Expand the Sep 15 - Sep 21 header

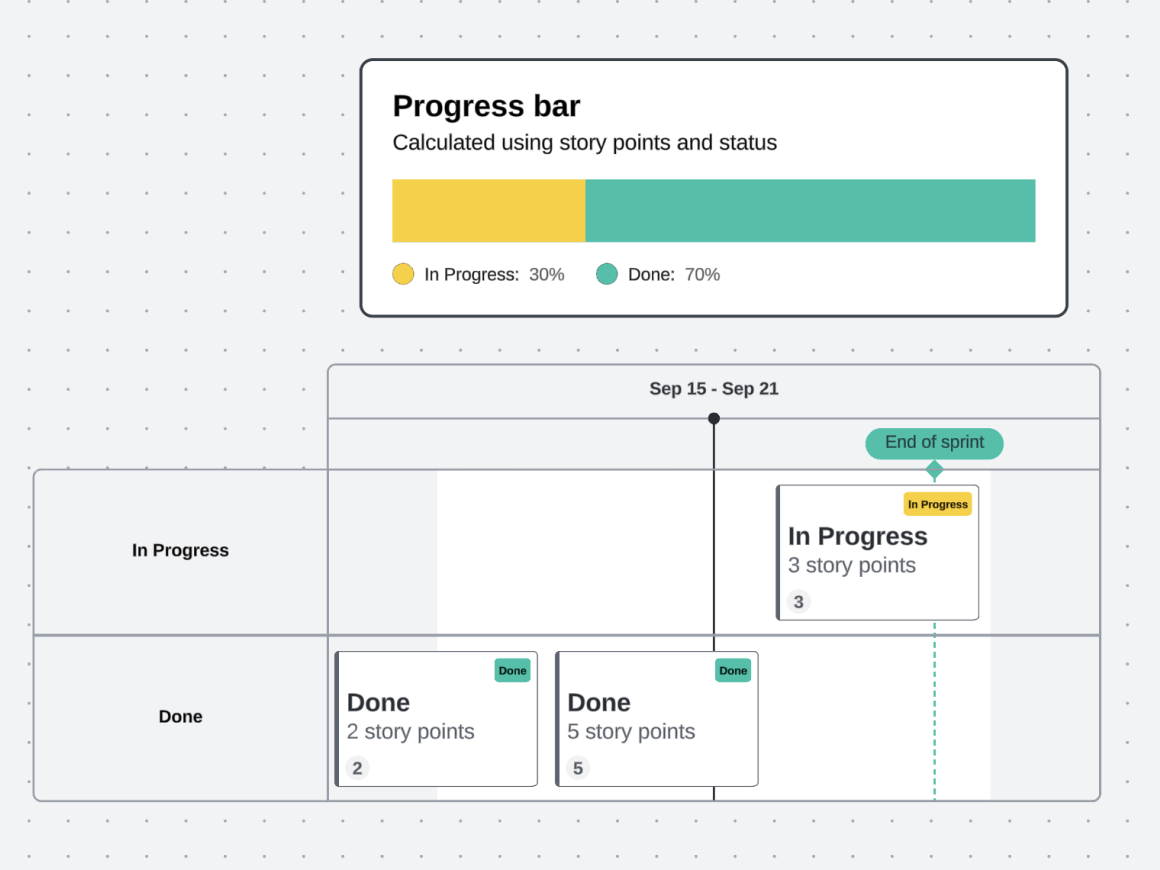714,389
